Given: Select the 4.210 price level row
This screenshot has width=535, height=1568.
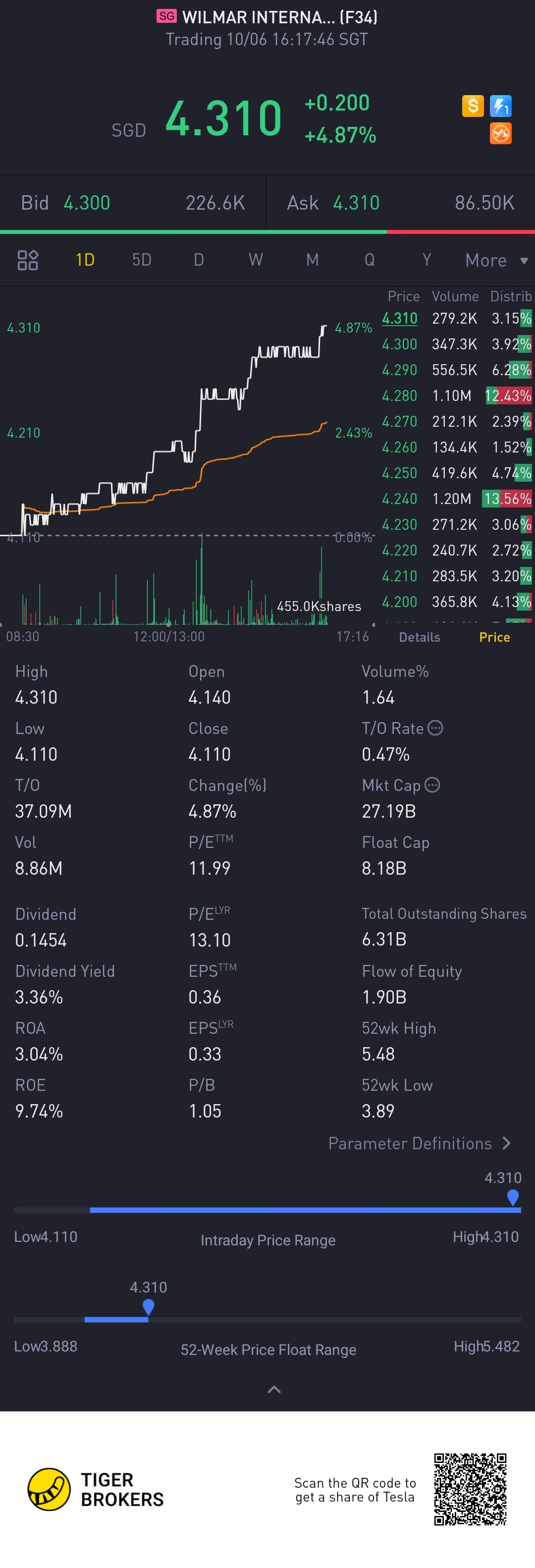Looking at the screenshot, I should (457, 576).
